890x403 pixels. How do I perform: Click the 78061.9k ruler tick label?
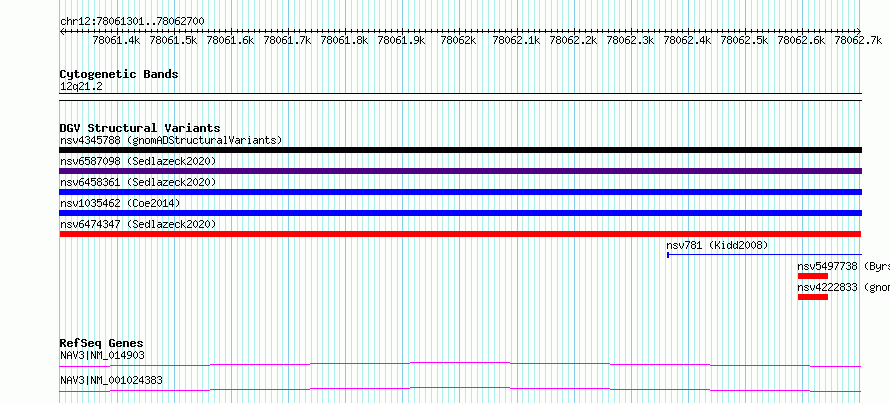[x=401, y=41]
